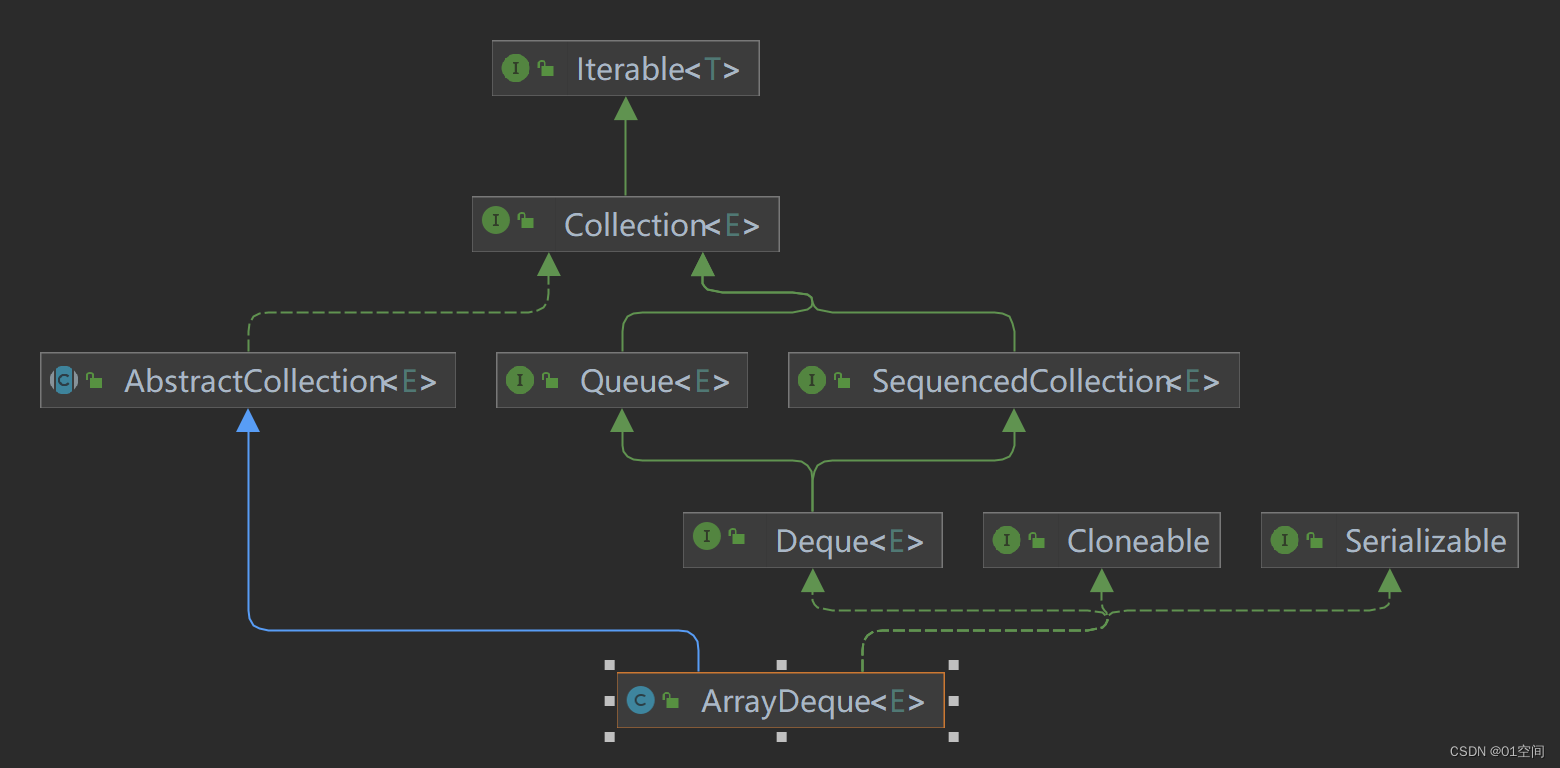The image size is (1560, 768).
Task: Click the green lock icon on ArrayDeque
Action: 671,700
